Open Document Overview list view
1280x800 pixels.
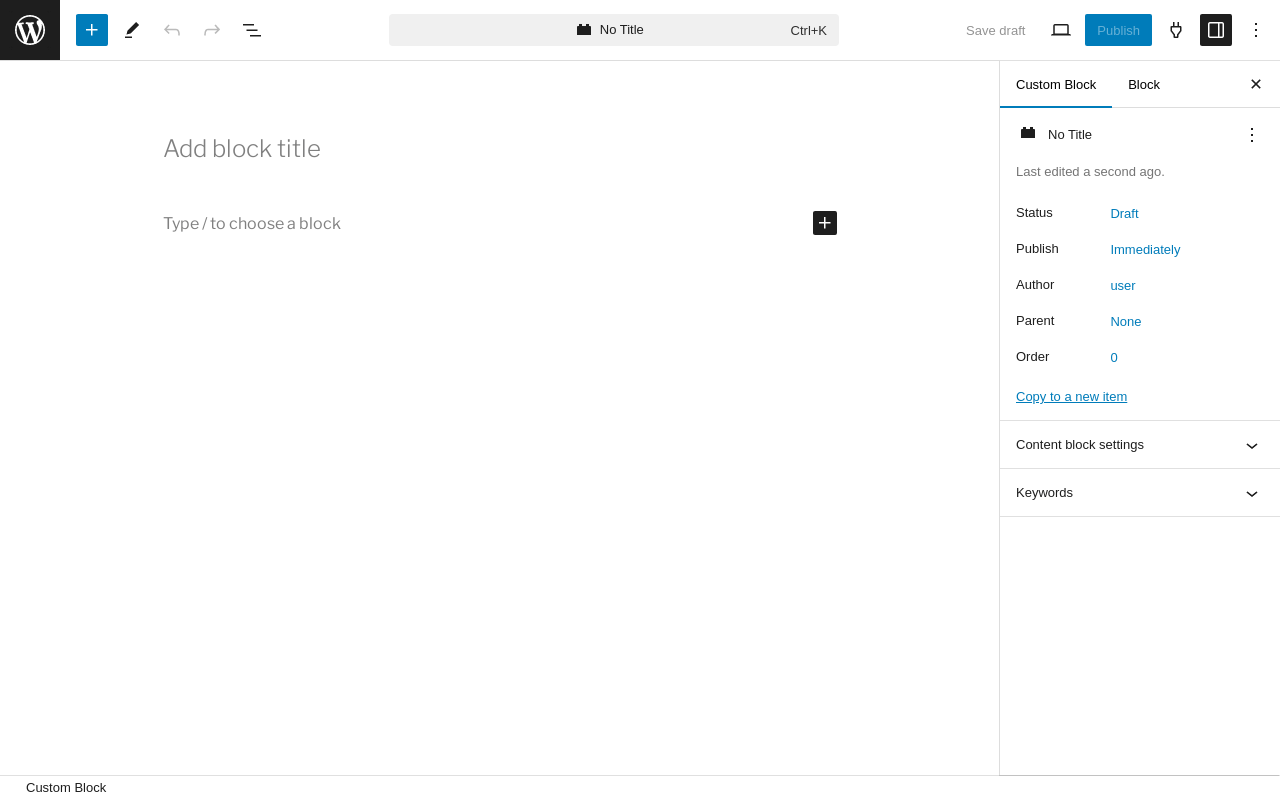tap(252, 30)
